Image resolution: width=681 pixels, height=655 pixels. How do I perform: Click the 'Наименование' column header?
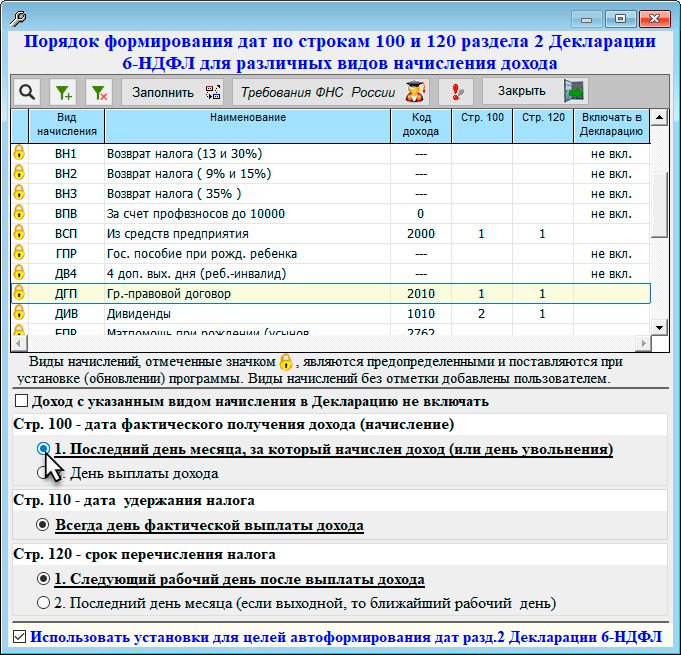pos(248,125)
